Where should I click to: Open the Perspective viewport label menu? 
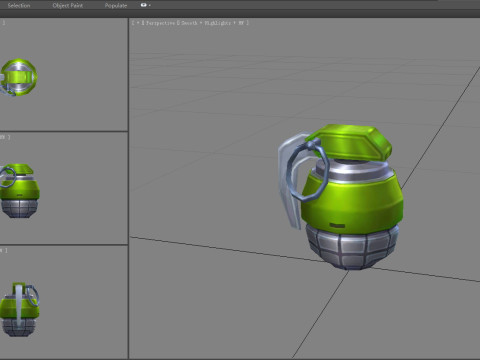(160, 23)
